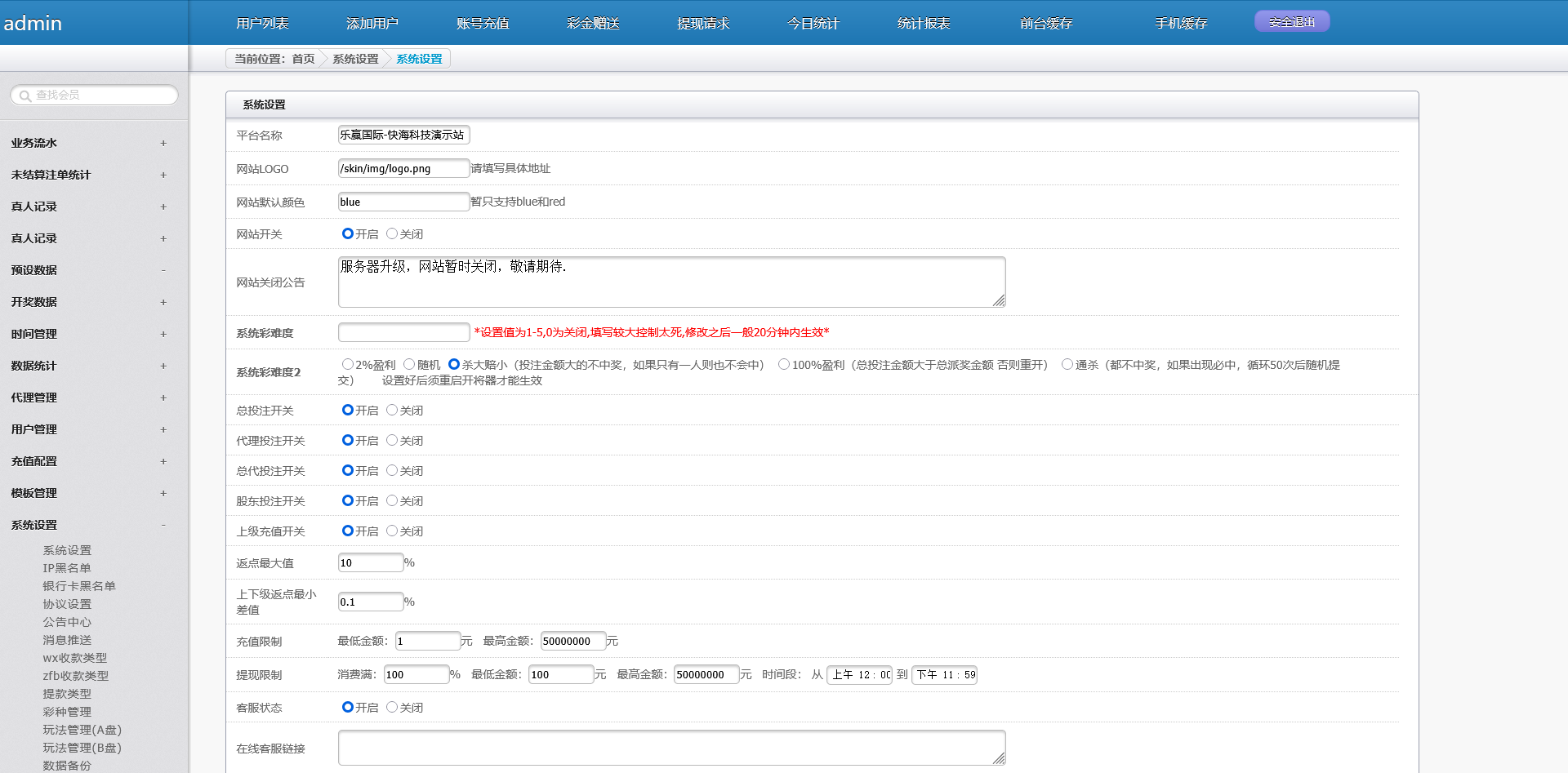The image size is (1568, 773).
Task: Set 股东投注开关 to 关闭
Action: pos(392,500)
